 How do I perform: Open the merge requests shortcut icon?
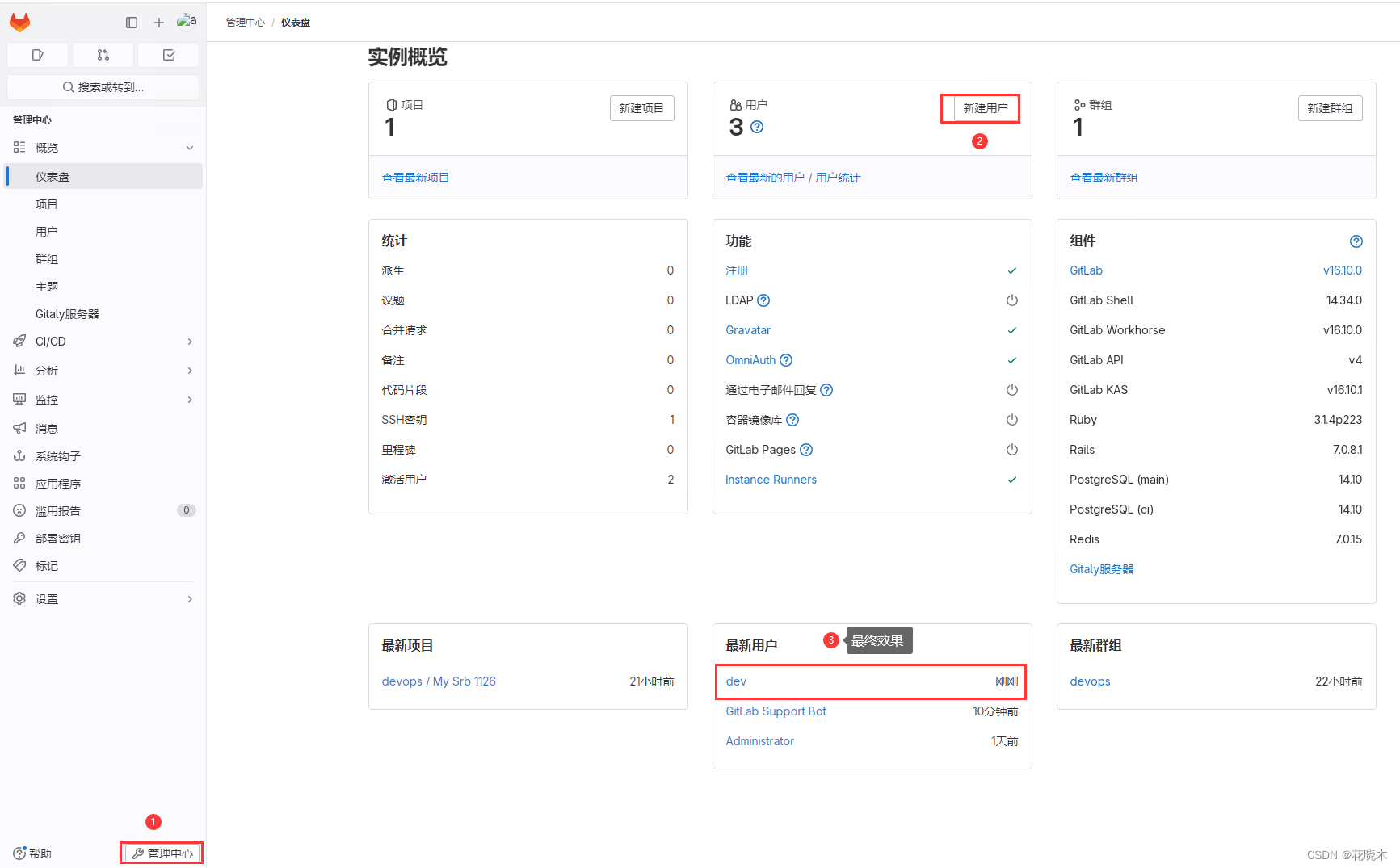coord(103,55)
